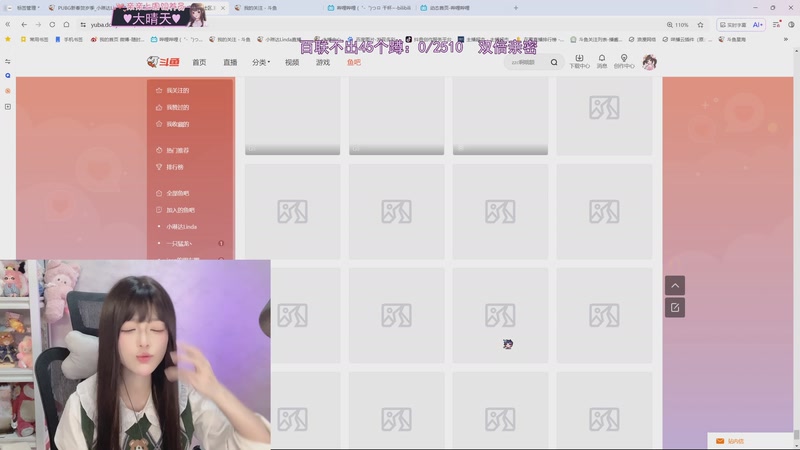Click the browser forward arrow
The height and width of the screenshot is (450, 800).
[x=38, y=24]
